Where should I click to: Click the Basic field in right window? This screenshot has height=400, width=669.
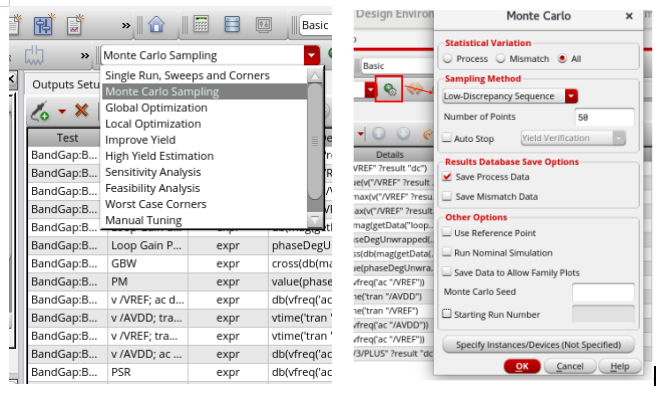(397, 66)
